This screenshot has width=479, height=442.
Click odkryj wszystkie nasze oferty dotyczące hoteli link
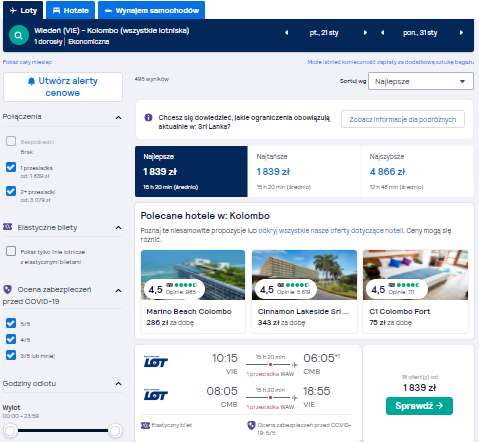click(x=331, y=230)
